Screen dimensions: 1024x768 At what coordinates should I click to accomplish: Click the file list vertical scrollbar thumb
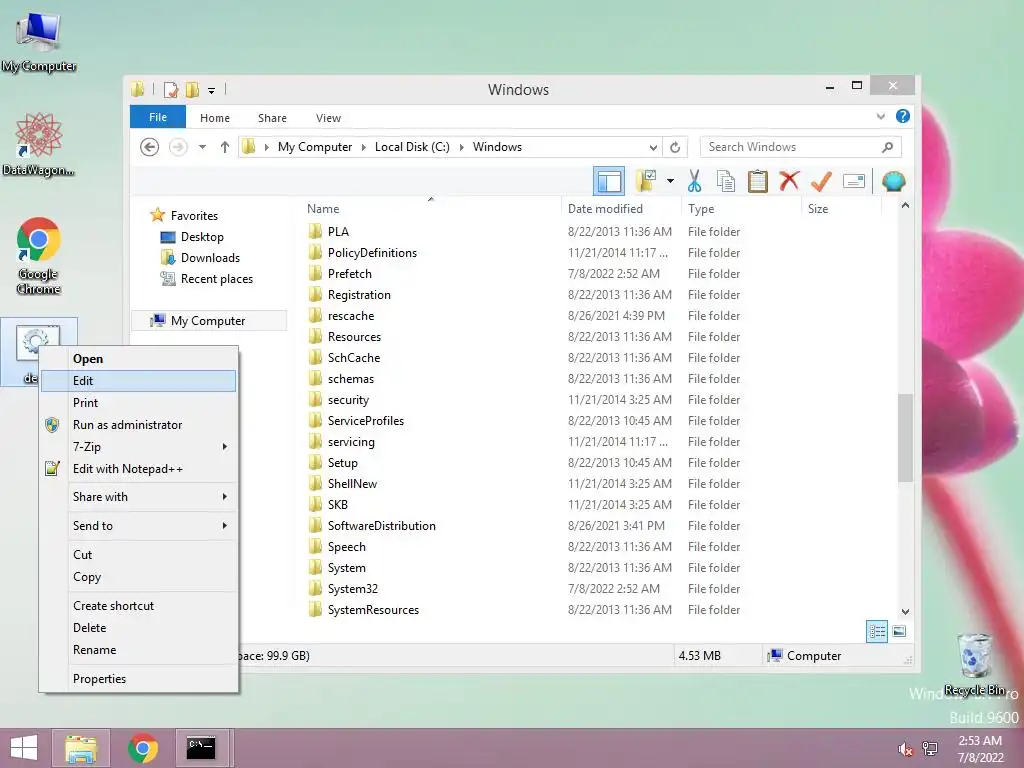905,438
